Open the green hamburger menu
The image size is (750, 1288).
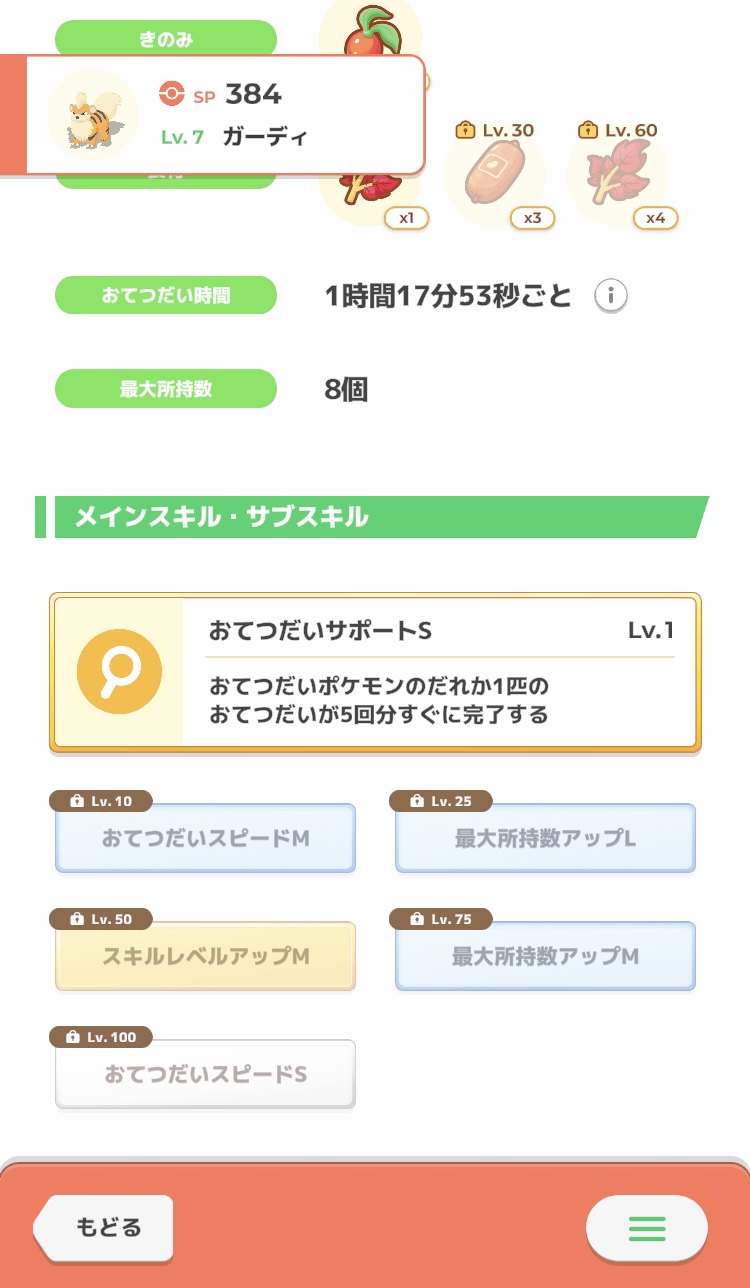point(646,1227)
